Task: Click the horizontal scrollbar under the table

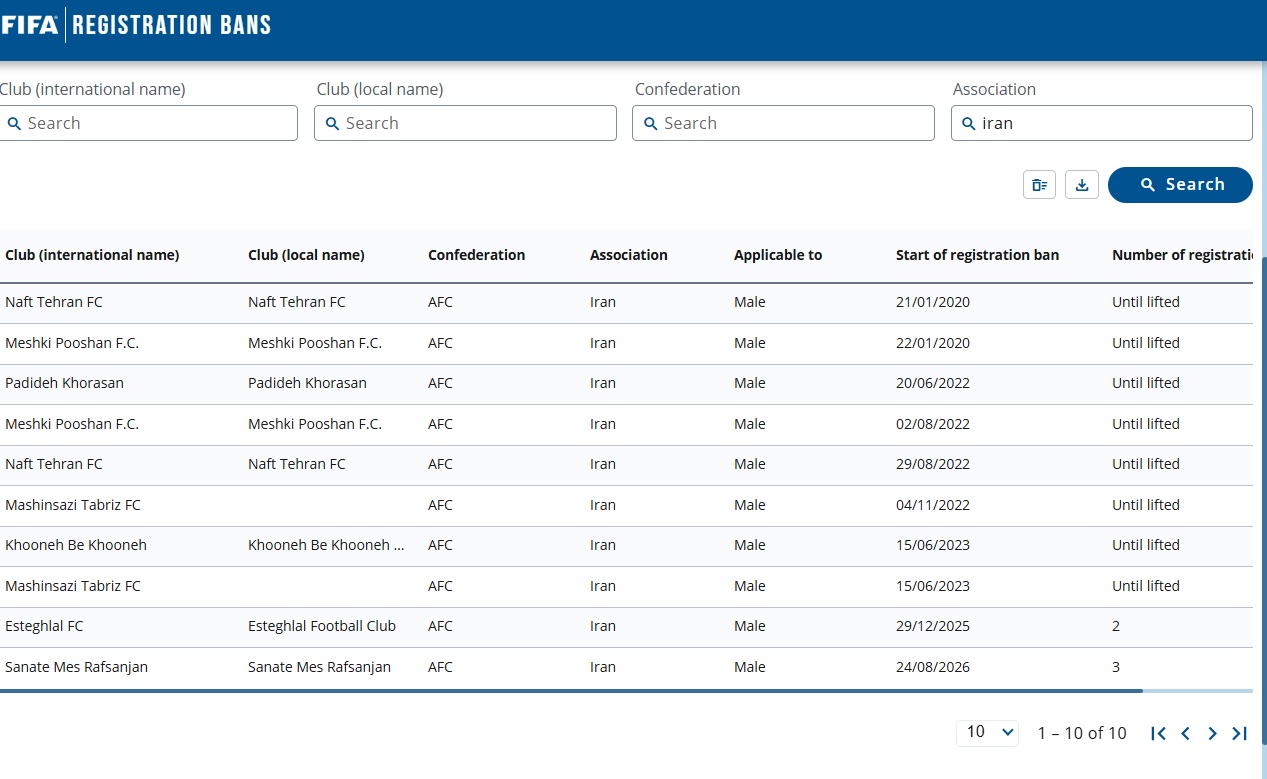Action: point(570,691)
